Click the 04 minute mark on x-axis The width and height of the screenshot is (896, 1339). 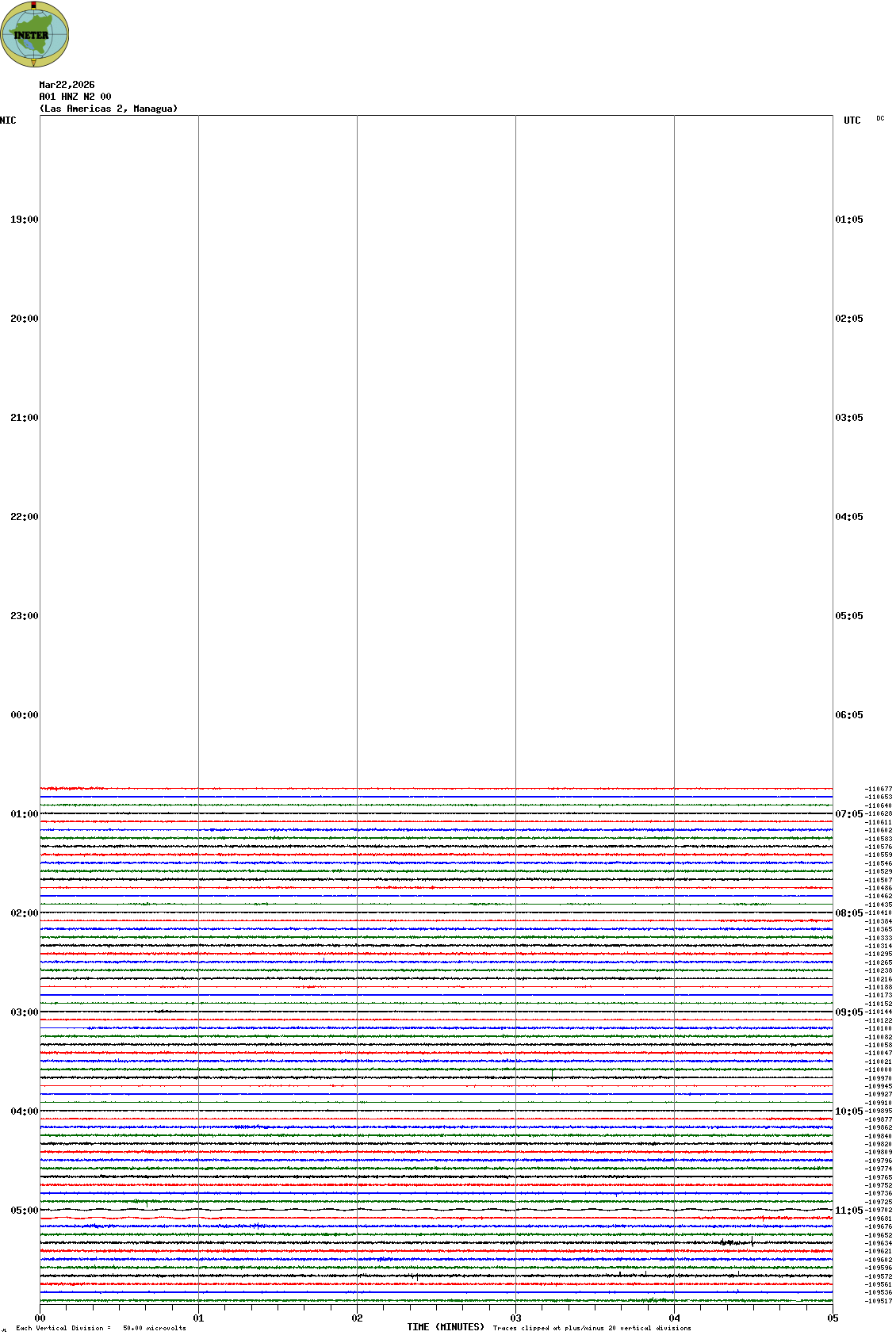pyautogui.click(x=675, y=1318)
